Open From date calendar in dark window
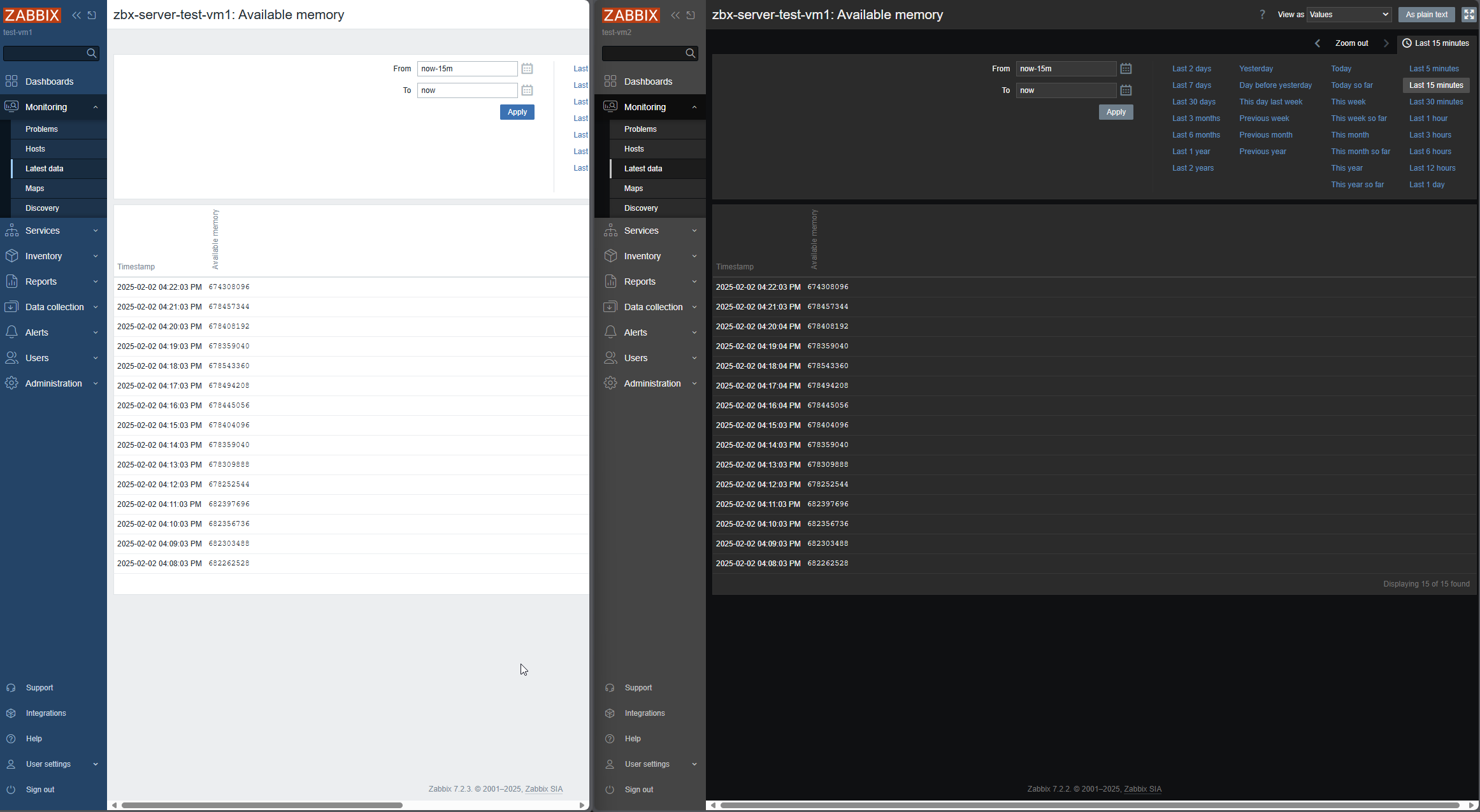1480x812 pixels. click(1126, 69)
